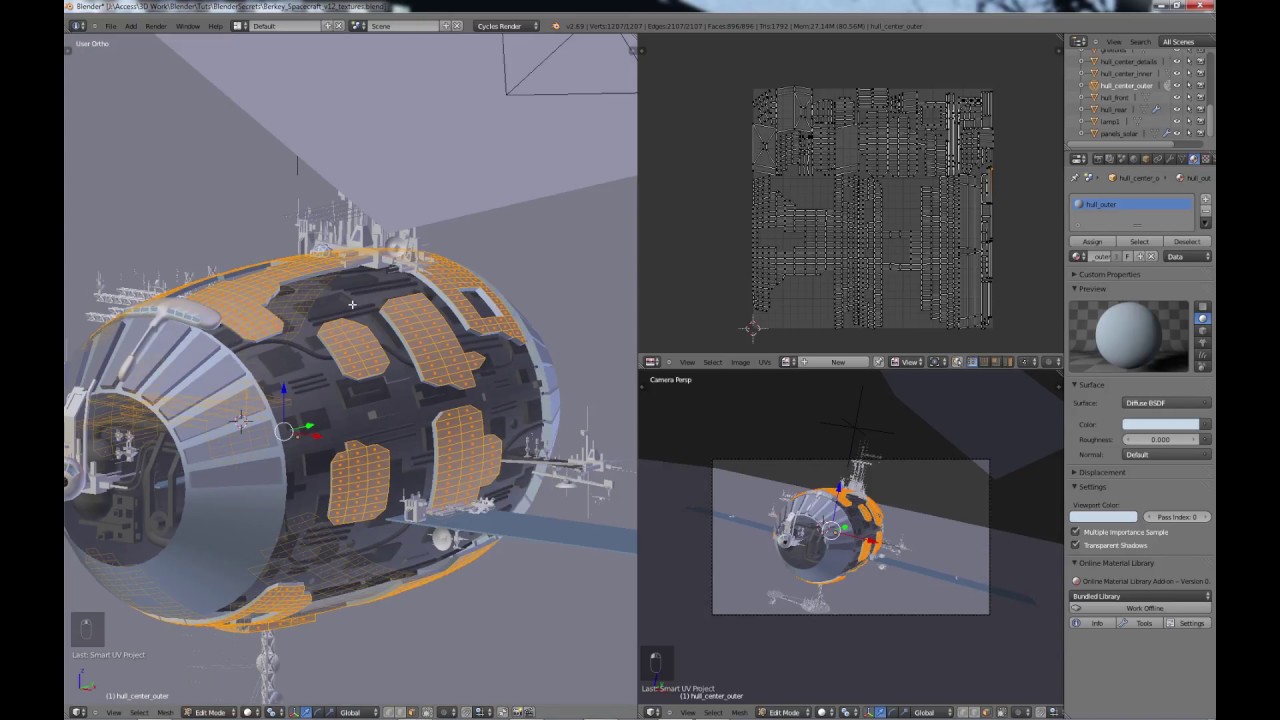Open the Window menu
Image resolution: width=1280 pixels, height=720 pixels.
(187, 26)
